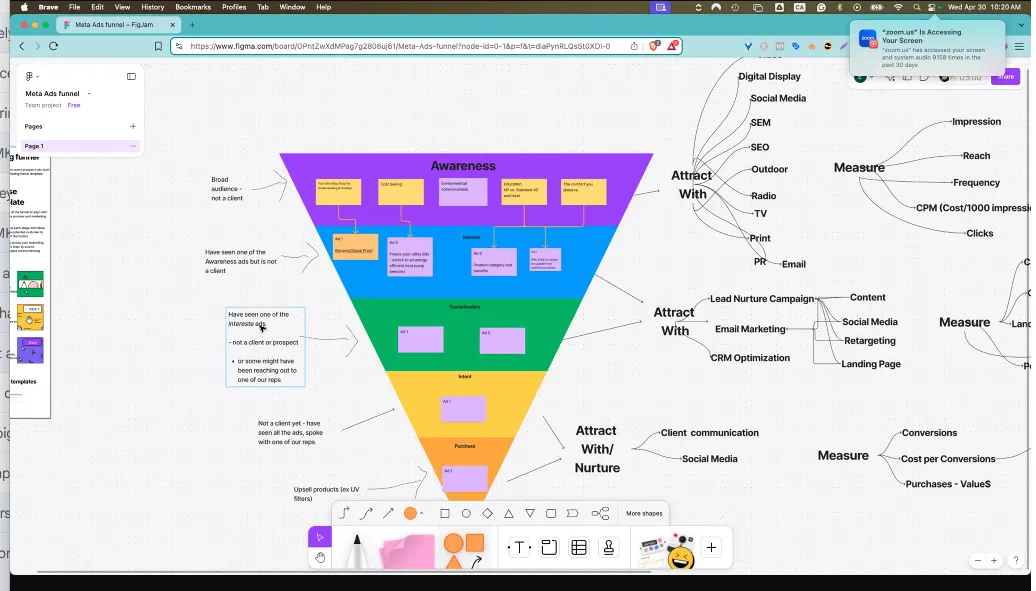Select the elbow connector line tool
Viewport: 1036px width, 591px height.
click(x=344, y=513)
